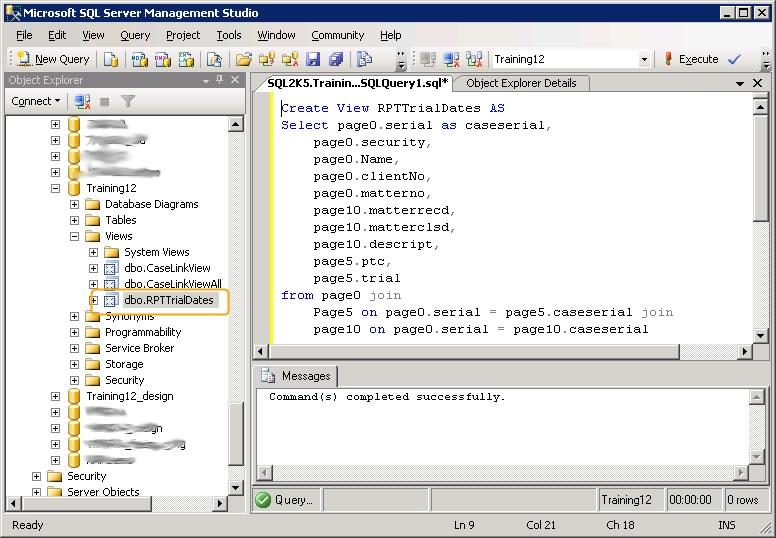Expand the System Views folder
776x538 pixels.
tap(94, 252)
